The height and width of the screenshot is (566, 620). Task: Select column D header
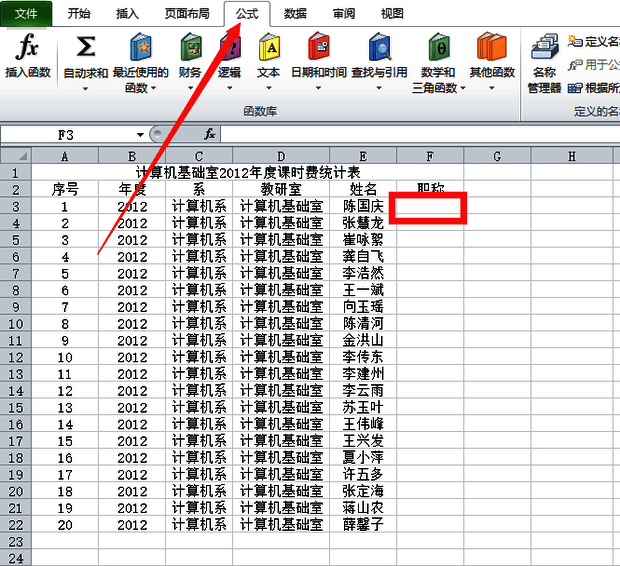(x=281, y=156)
